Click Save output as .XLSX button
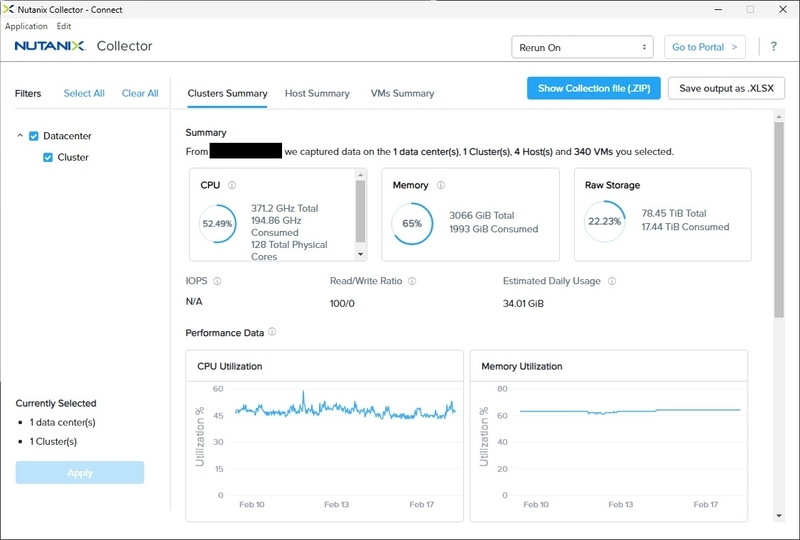This screenshot has width=800, height=540. [x=726, y=88]
